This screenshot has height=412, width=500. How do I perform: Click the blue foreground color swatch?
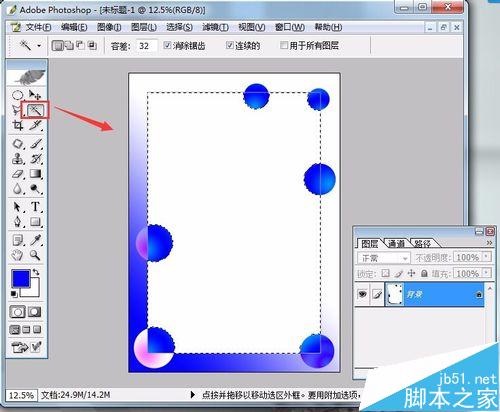[20, 278]
